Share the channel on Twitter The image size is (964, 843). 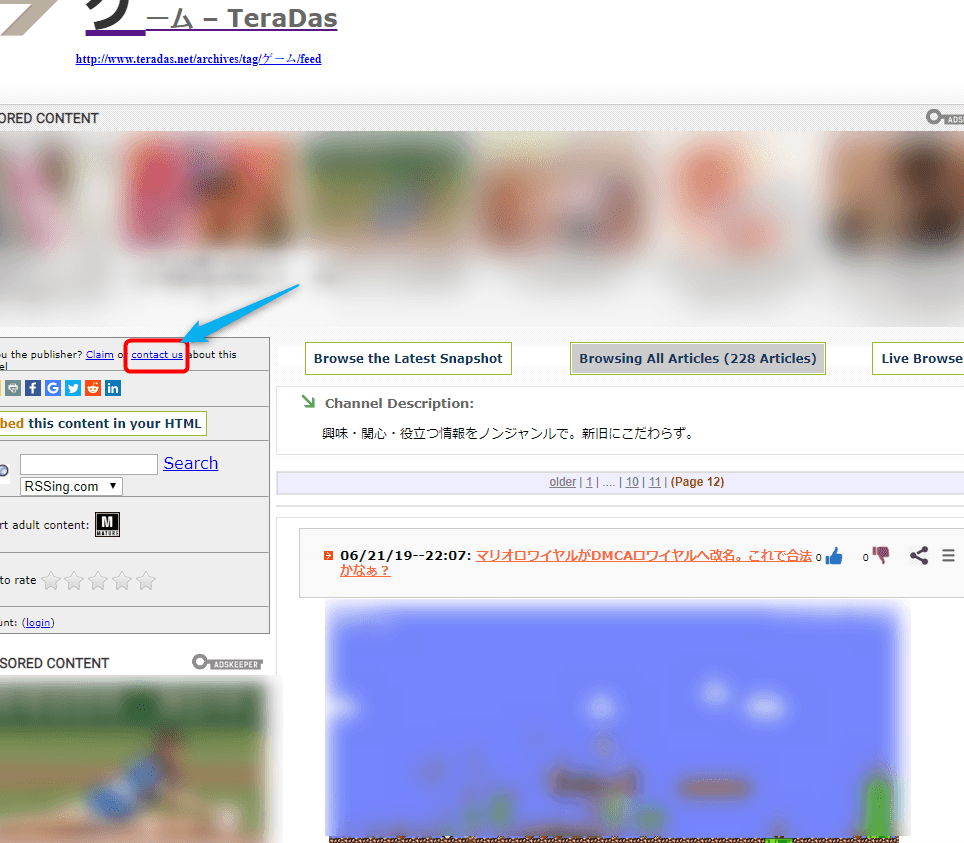[x=73, y=388]
